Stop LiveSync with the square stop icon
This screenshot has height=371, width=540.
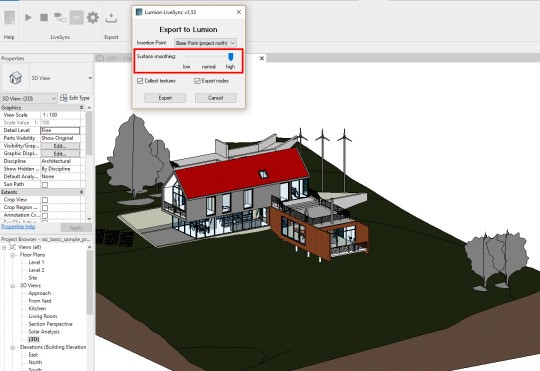pos(44,17)
